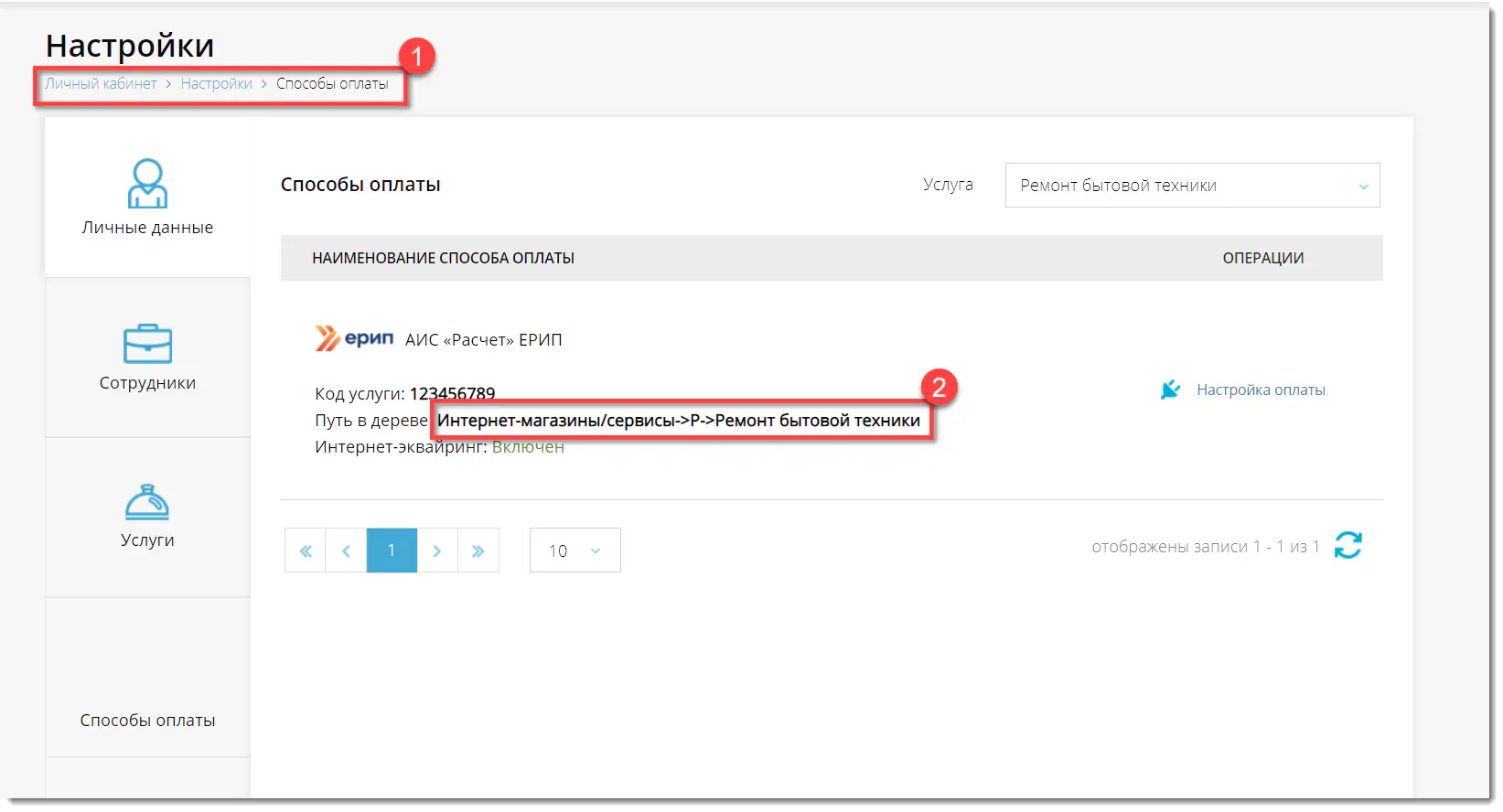Select page 1 in the pagination
Viewport: 1503px width, 812px height.
[x=392, y=550]
